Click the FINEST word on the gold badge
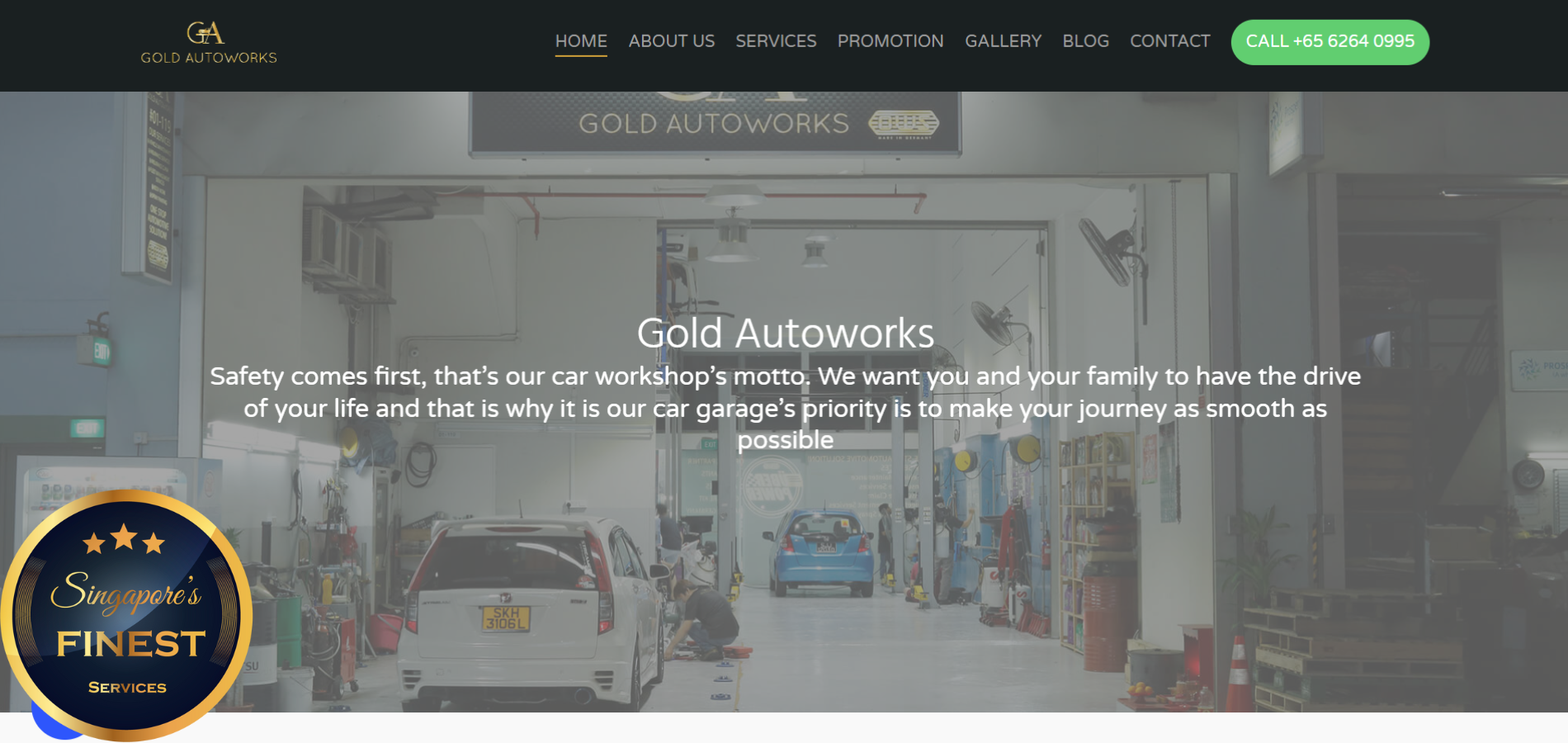The height and width of the screenshot is (743, 1568). click(130, 644)
